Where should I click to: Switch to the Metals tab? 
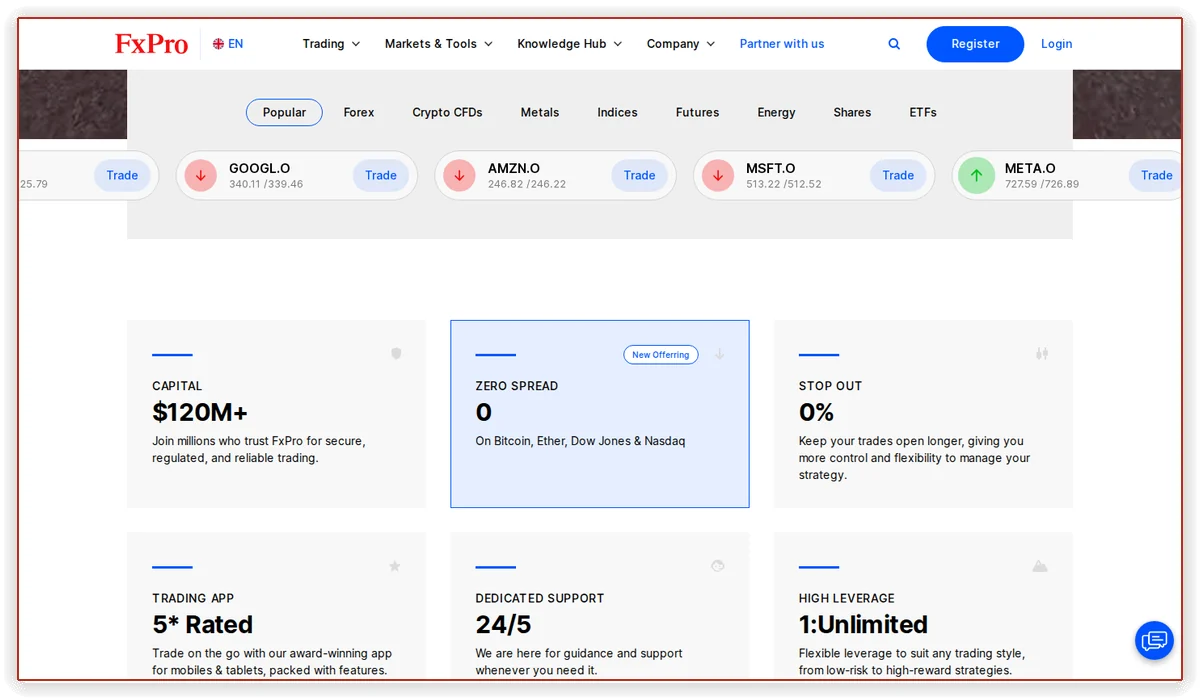tap(540, 112)
